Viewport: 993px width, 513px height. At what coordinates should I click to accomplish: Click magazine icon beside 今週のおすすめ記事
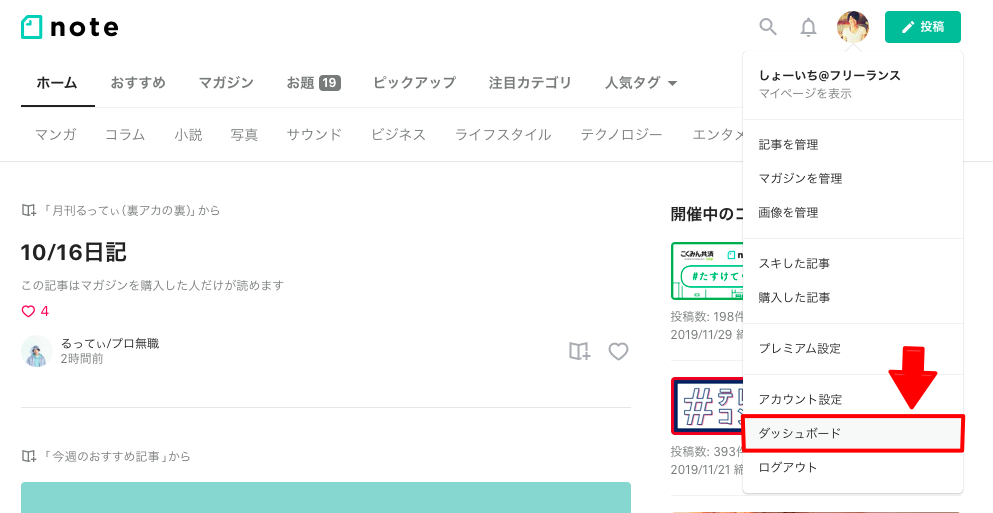28,456
